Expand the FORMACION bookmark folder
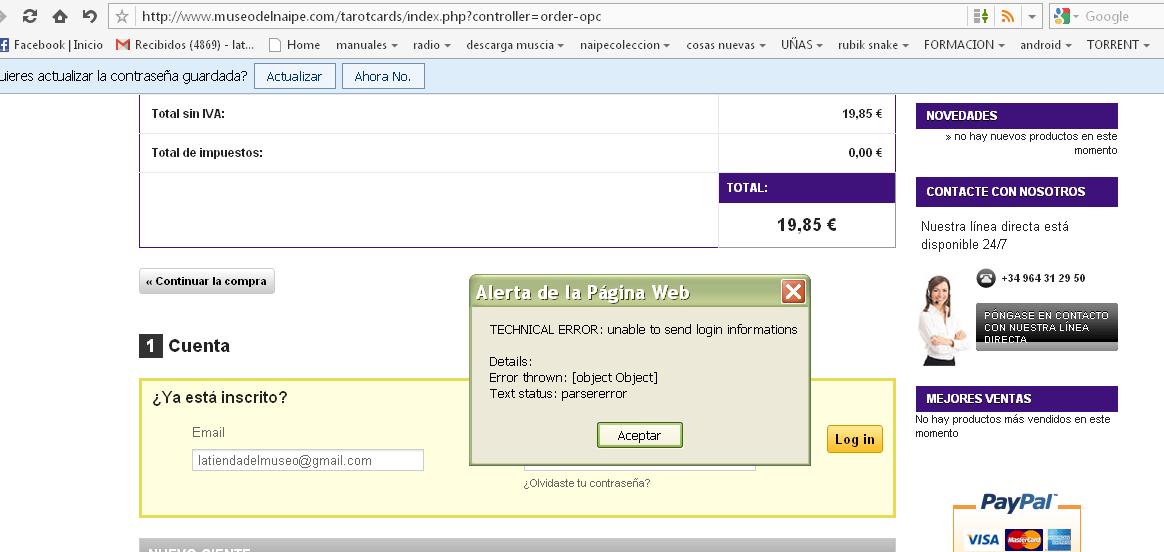This screenshot has width=1164, height=552. 964,45
